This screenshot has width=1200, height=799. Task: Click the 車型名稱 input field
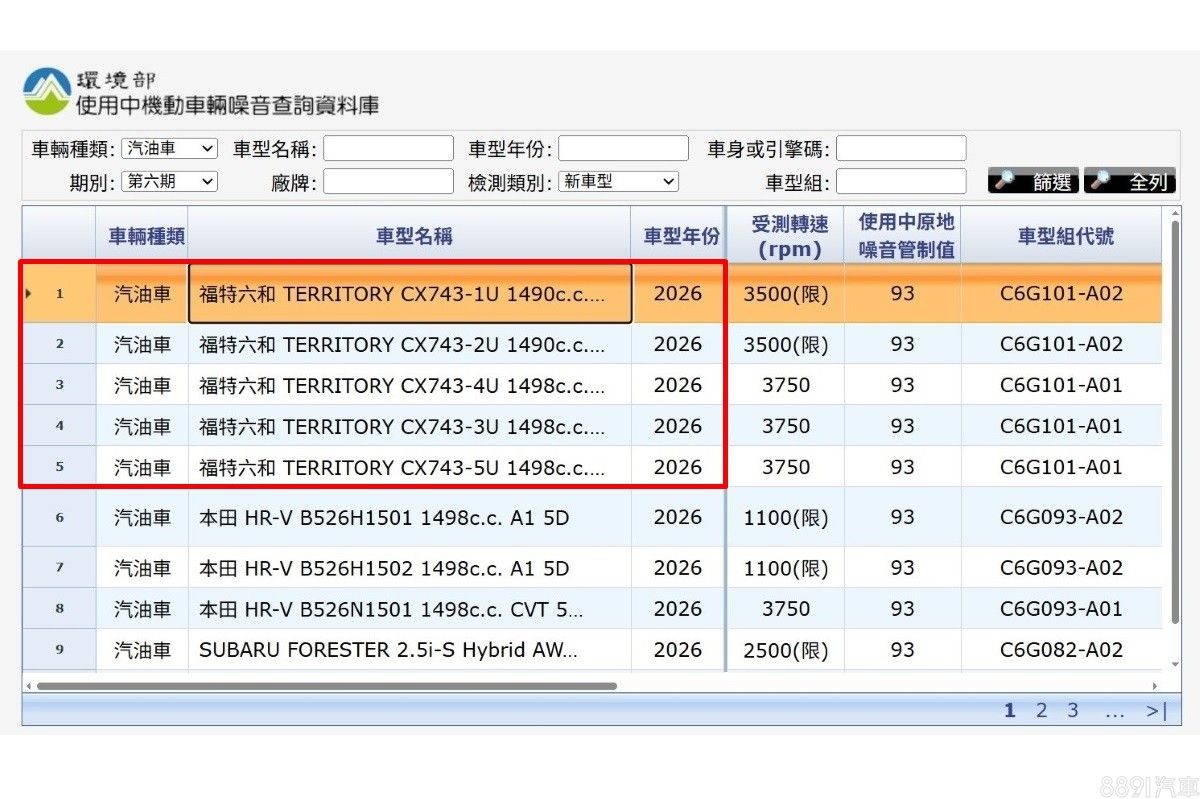tap(388, 149)
